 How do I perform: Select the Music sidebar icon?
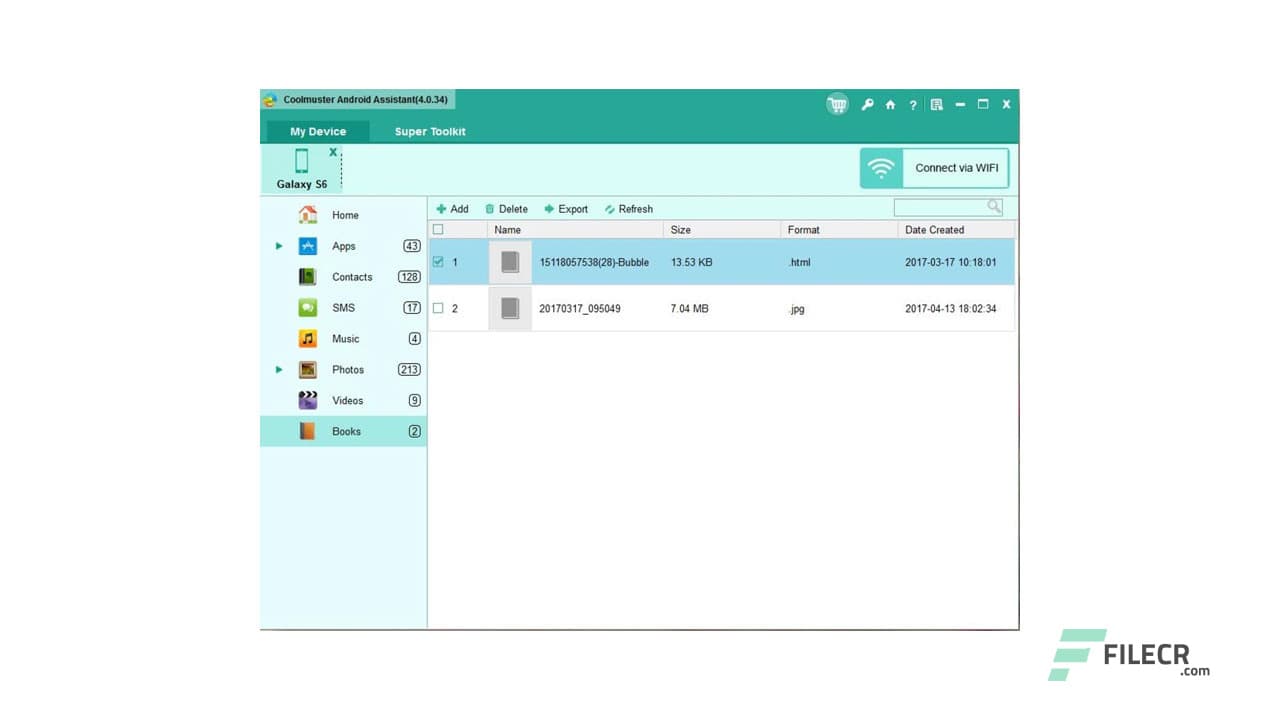(x=307, y=338)
